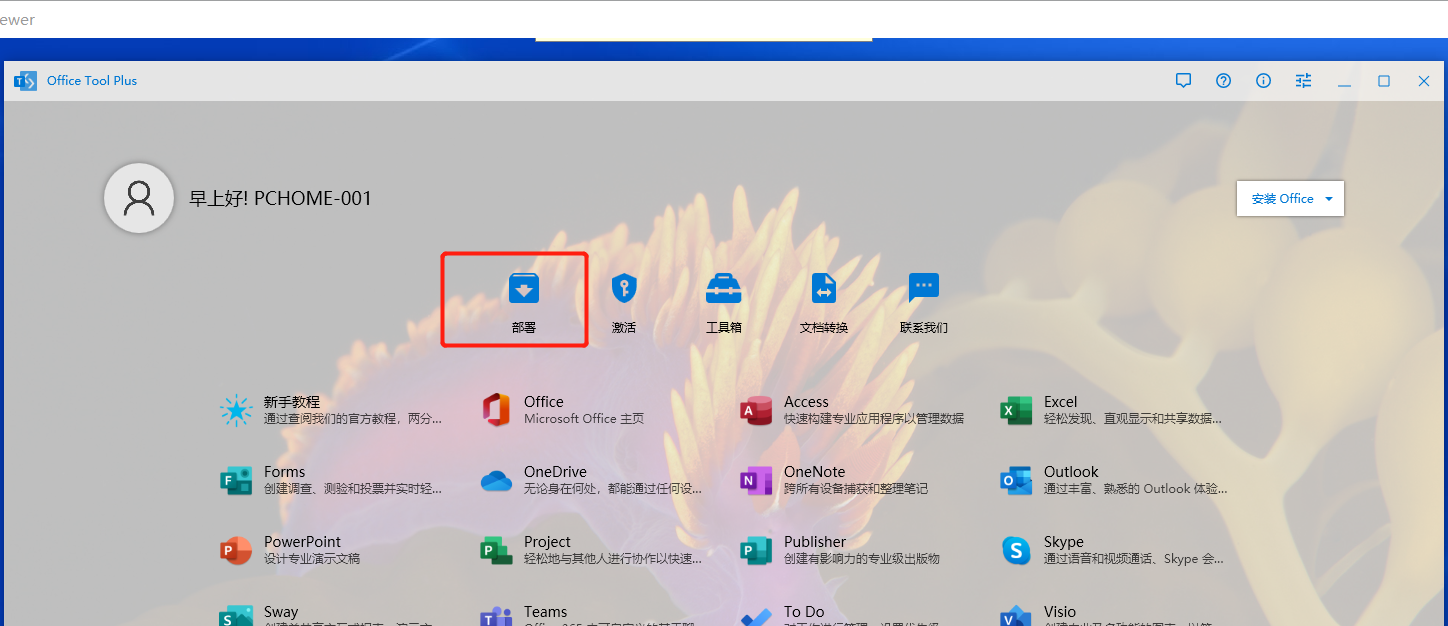Launch the Visio app icon
The width and height of the screenshot is (1448, 626).
point(1016,615)
